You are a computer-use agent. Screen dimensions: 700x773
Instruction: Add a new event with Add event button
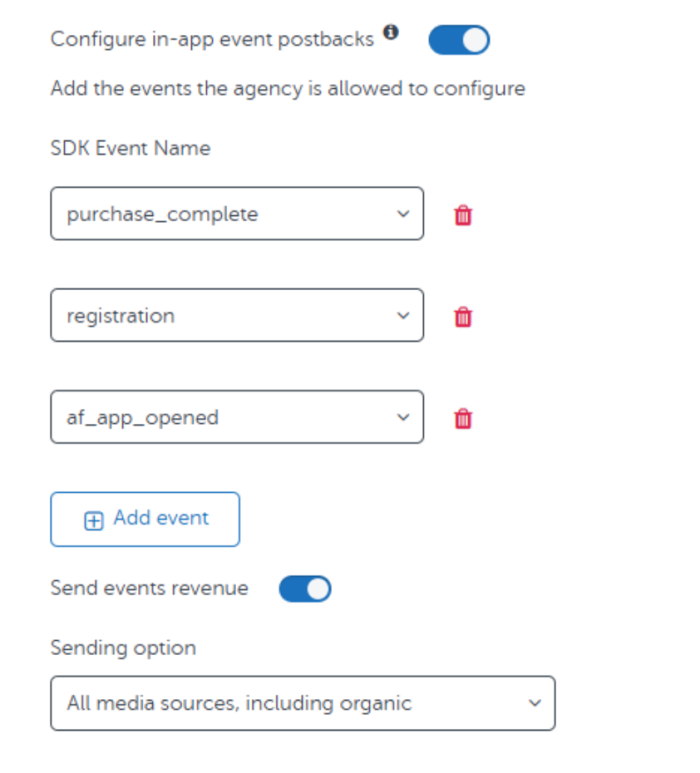pyautogui.click(x=145, y=519)
